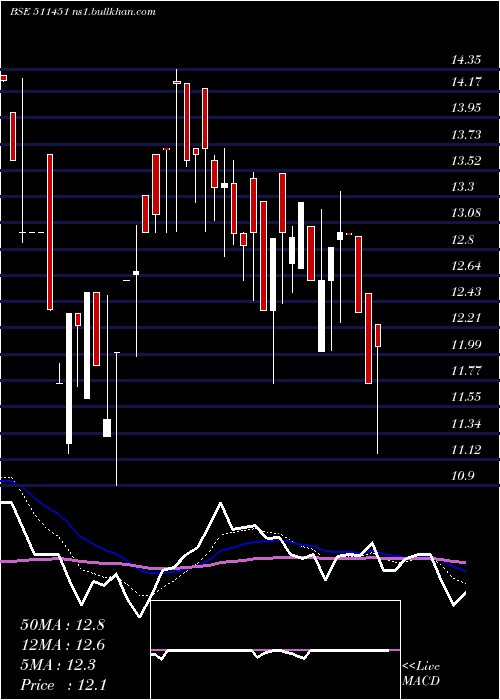Click the 50MA : 12.8 readout
This screenshot has height=700, width=500.
(62, 625)
